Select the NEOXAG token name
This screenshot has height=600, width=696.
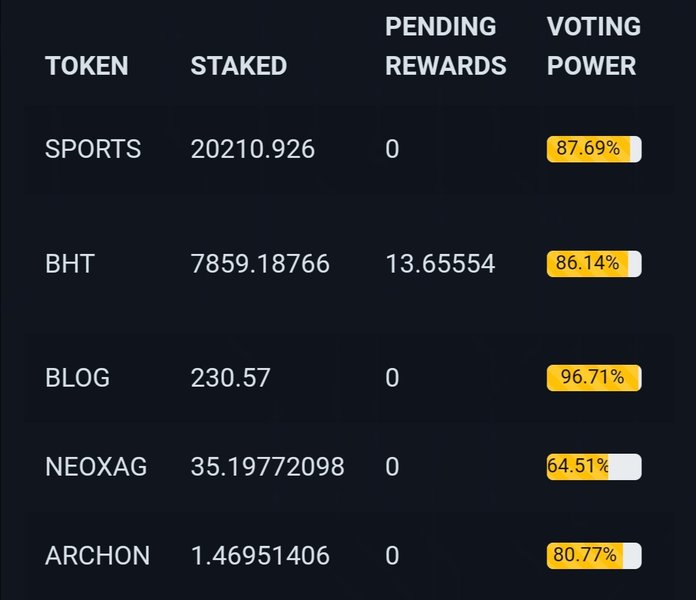96,466
